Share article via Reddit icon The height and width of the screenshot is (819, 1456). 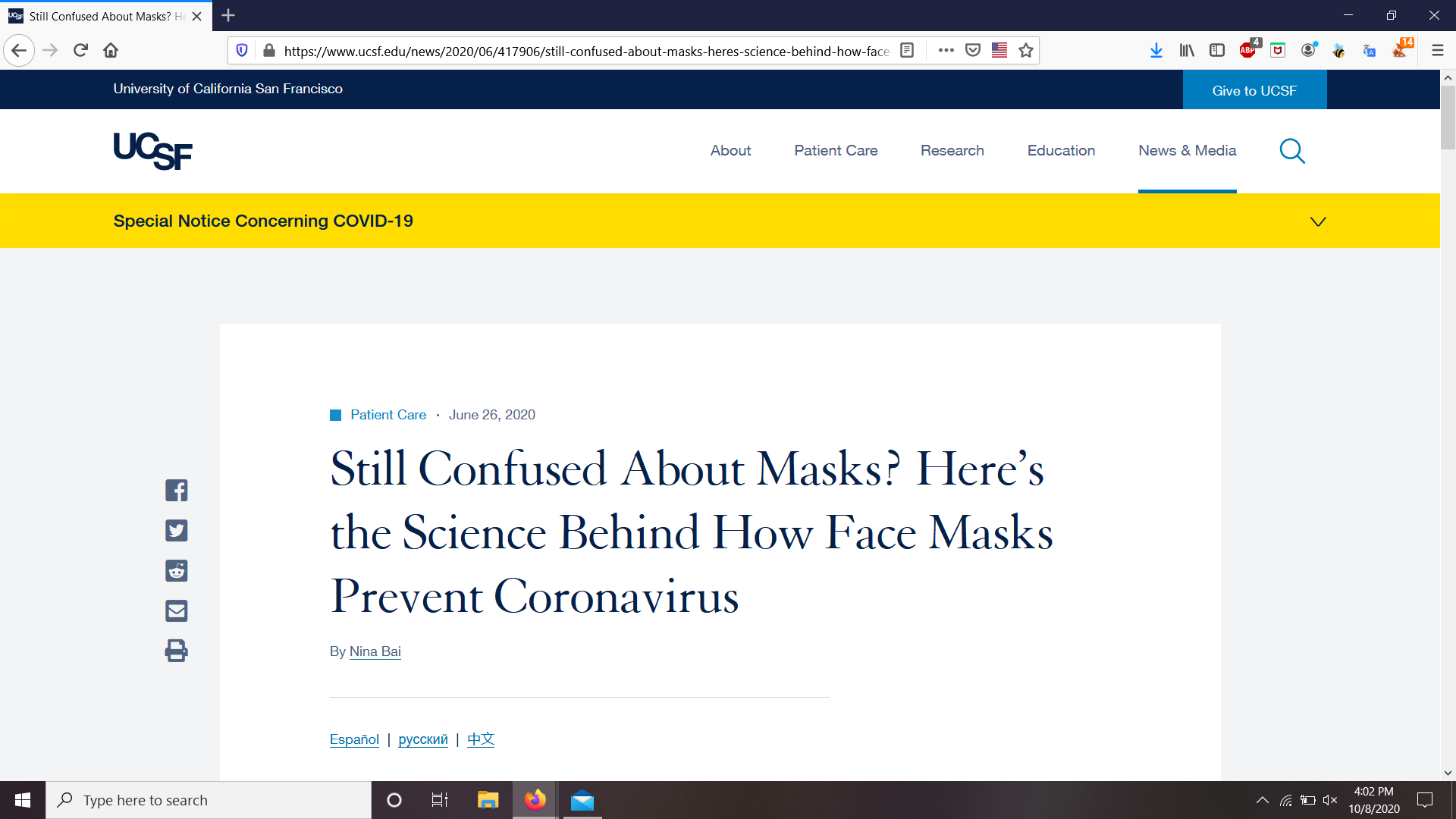tap(176, 571)
